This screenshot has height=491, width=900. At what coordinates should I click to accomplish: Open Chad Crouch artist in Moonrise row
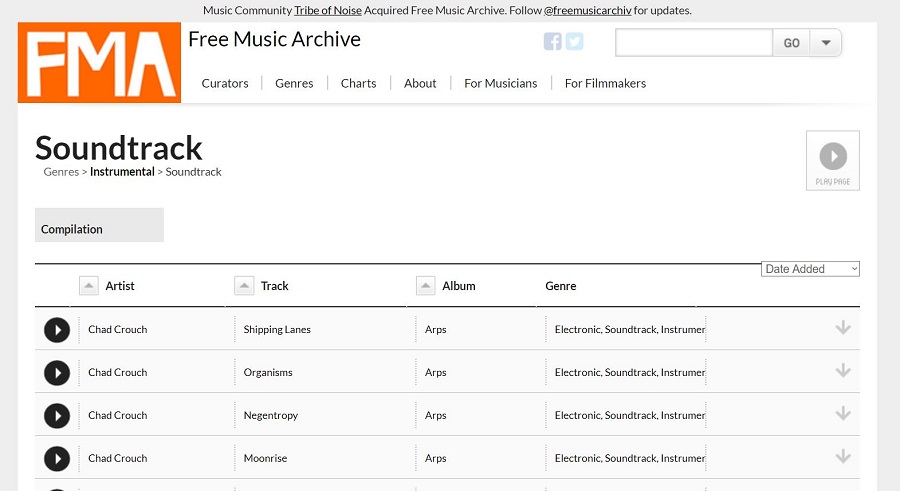[x=118, y=458]
